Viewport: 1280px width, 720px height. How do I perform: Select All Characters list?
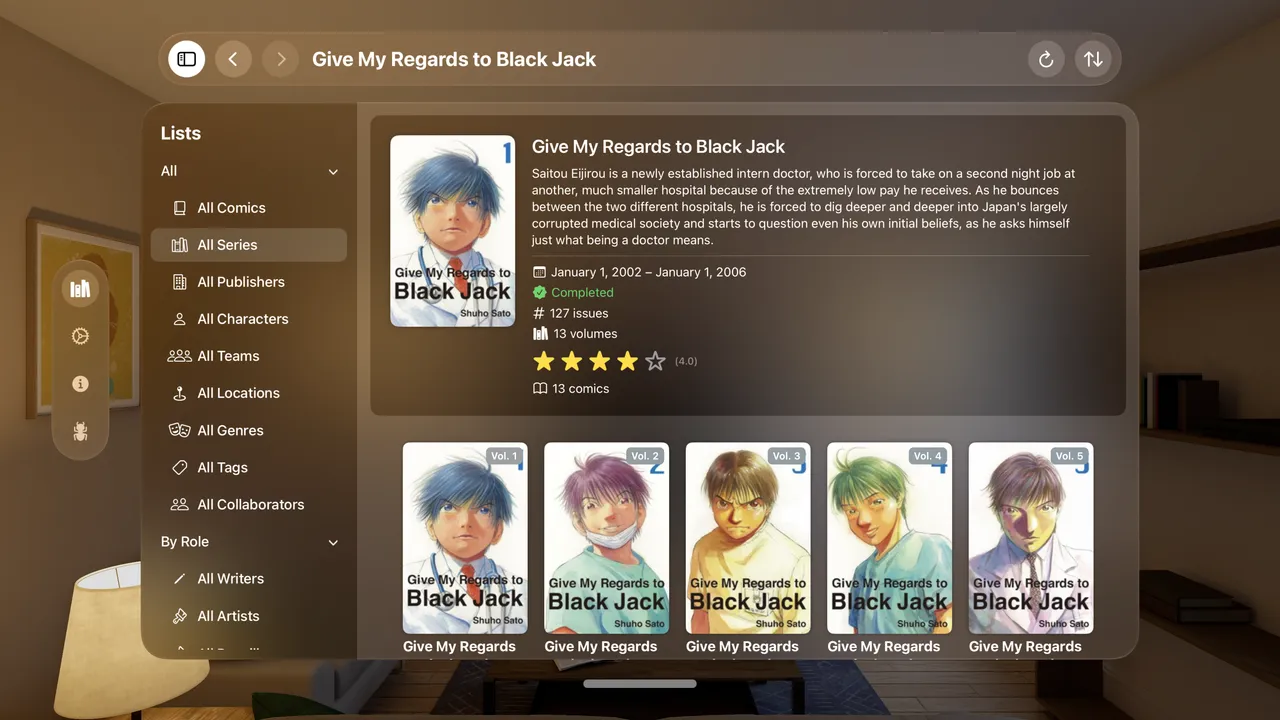click(249, 319)
